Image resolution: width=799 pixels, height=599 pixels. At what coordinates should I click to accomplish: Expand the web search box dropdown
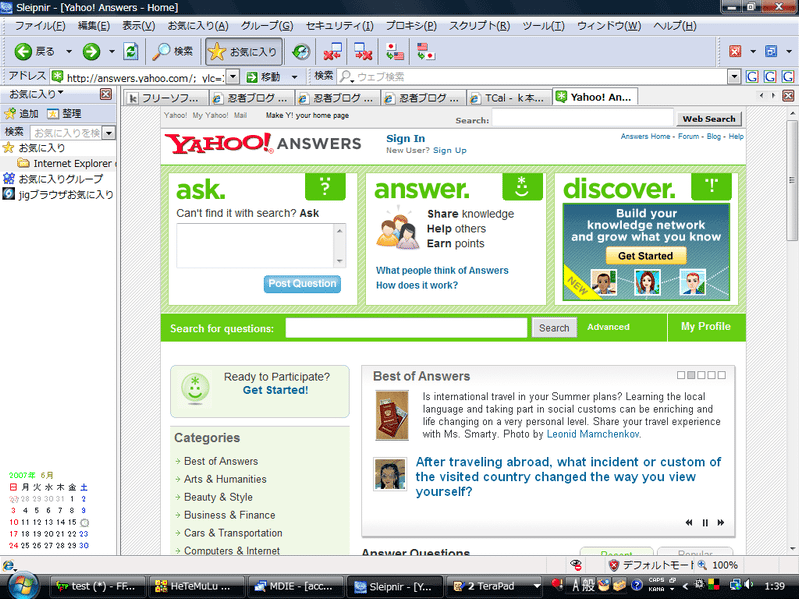coord(734,77)
